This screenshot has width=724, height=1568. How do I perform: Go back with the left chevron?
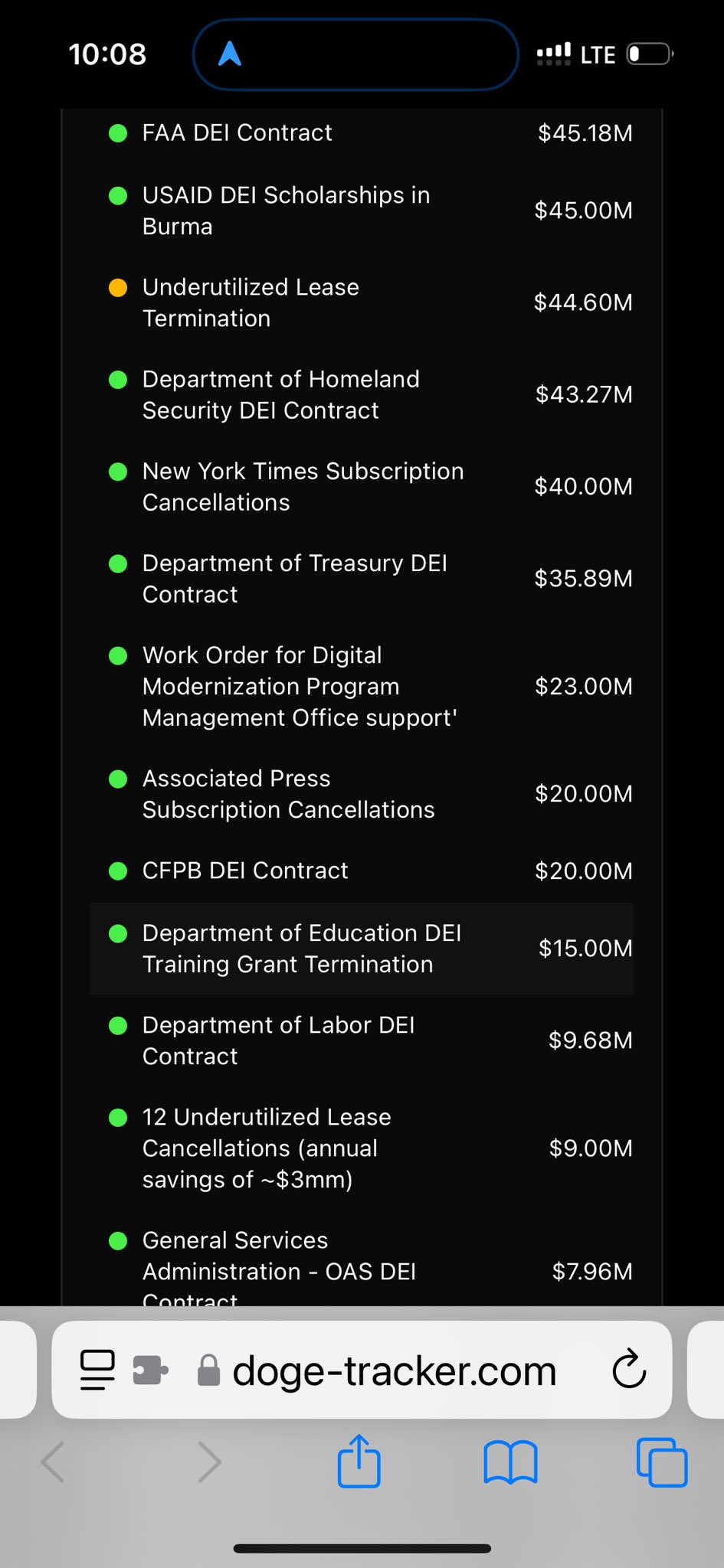point(53,1462)
